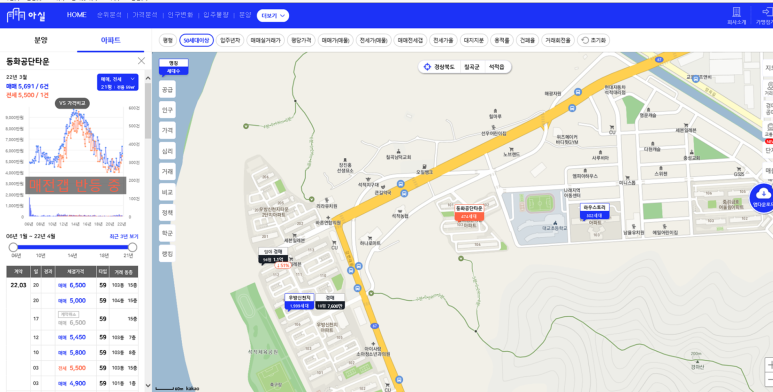
Task: Click the left handle of date range slider
Action: (x=13, y=247)
